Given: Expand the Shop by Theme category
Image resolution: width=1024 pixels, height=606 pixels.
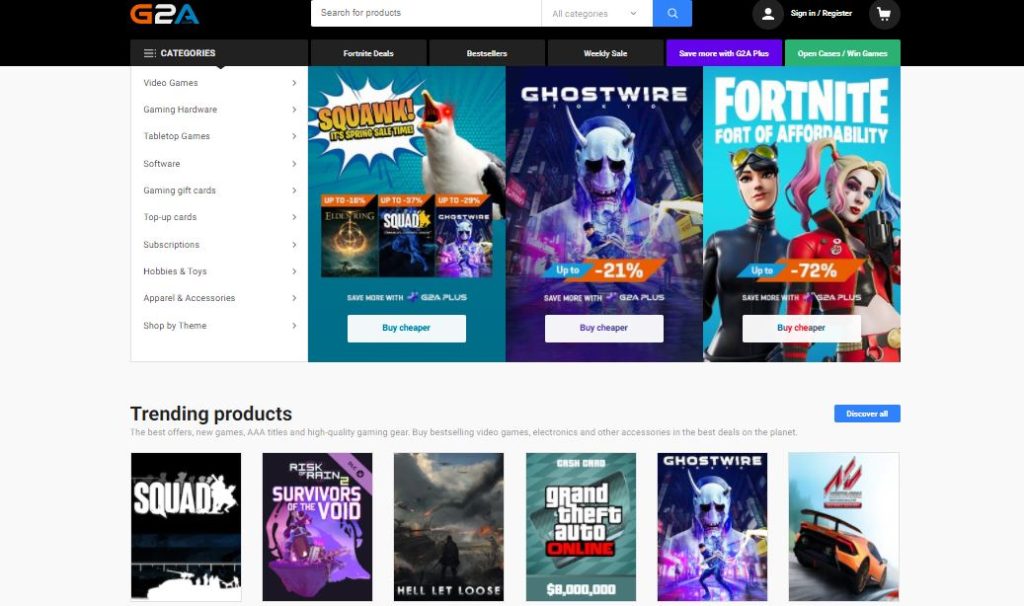Looking at the screenshot, I should click(219, 326).
